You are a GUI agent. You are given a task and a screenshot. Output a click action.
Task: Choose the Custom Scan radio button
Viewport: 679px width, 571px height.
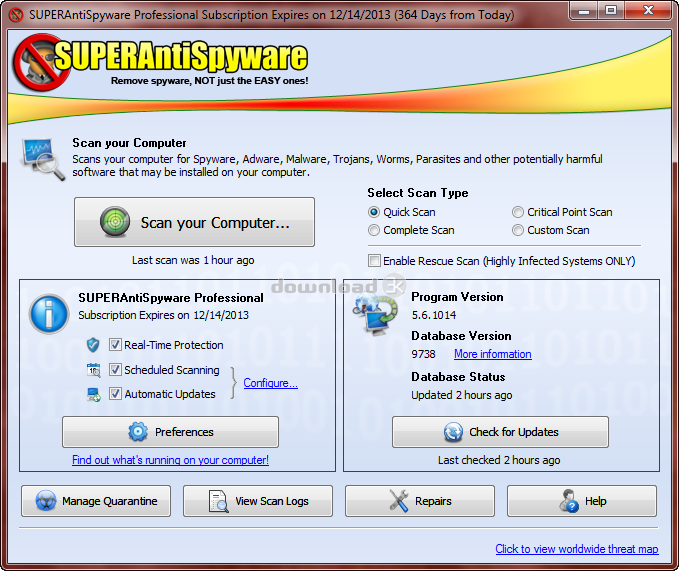tap(517, 230)
